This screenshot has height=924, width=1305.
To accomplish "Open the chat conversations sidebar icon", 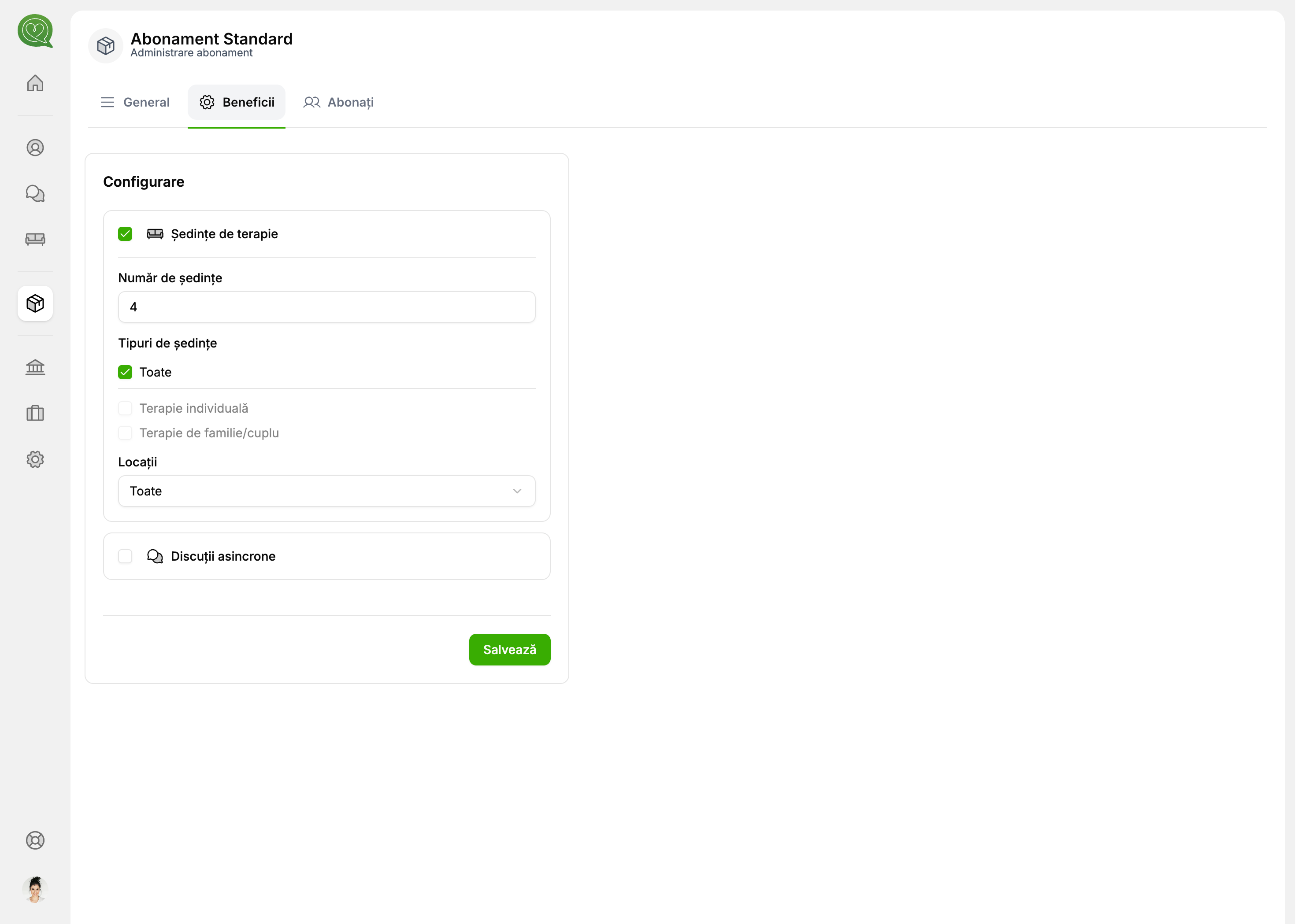I will [x=35, y=195].
